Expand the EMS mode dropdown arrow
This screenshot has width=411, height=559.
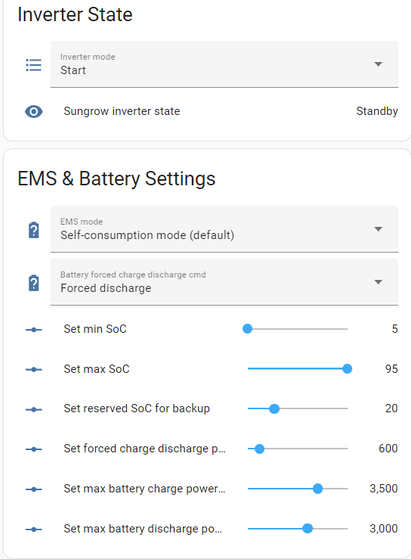(378, 229)
